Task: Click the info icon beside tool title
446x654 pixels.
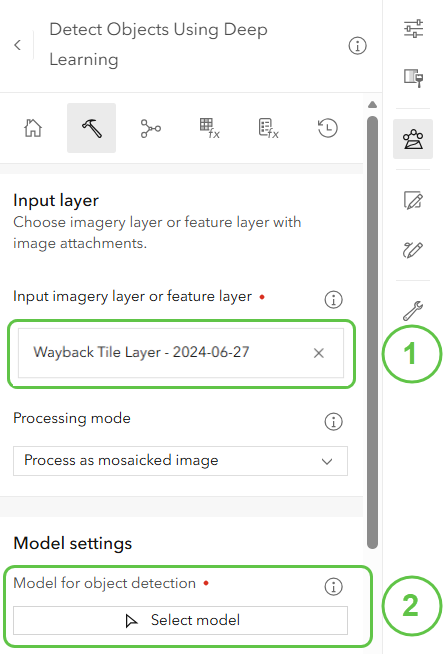Action: click(x=358, y=45)
